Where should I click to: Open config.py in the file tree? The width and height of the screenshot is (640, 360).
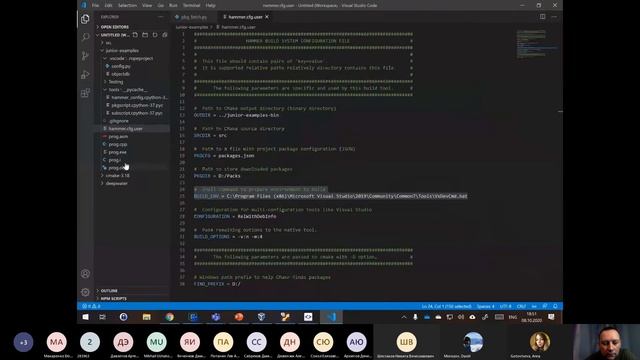pyautogui.click(x=121, y=66)
